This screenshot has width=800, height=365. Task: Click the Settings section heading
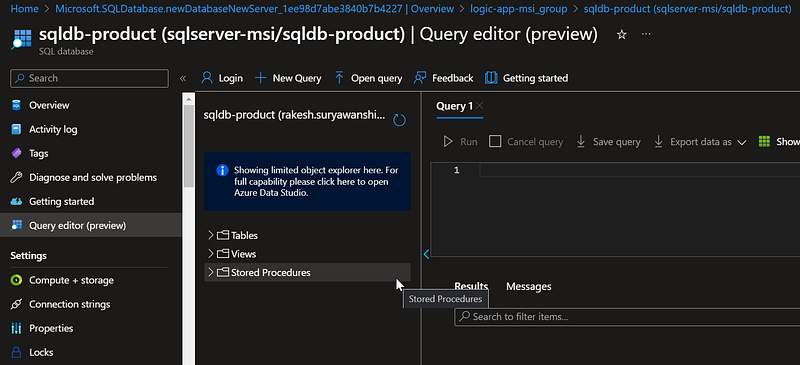point(29,255)
